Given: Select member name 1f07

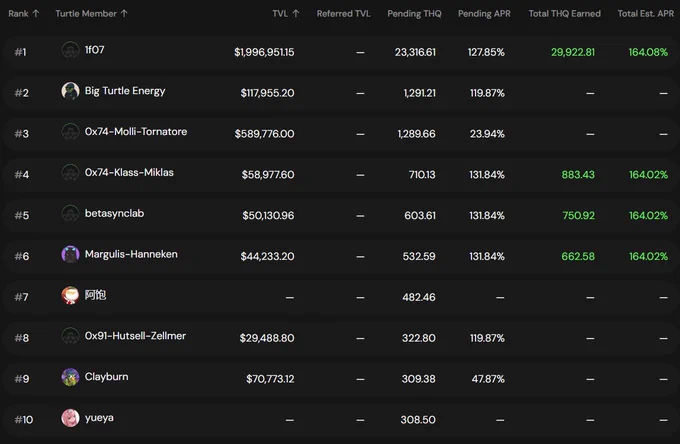Looking at the screenshot, I should point(95,50).
